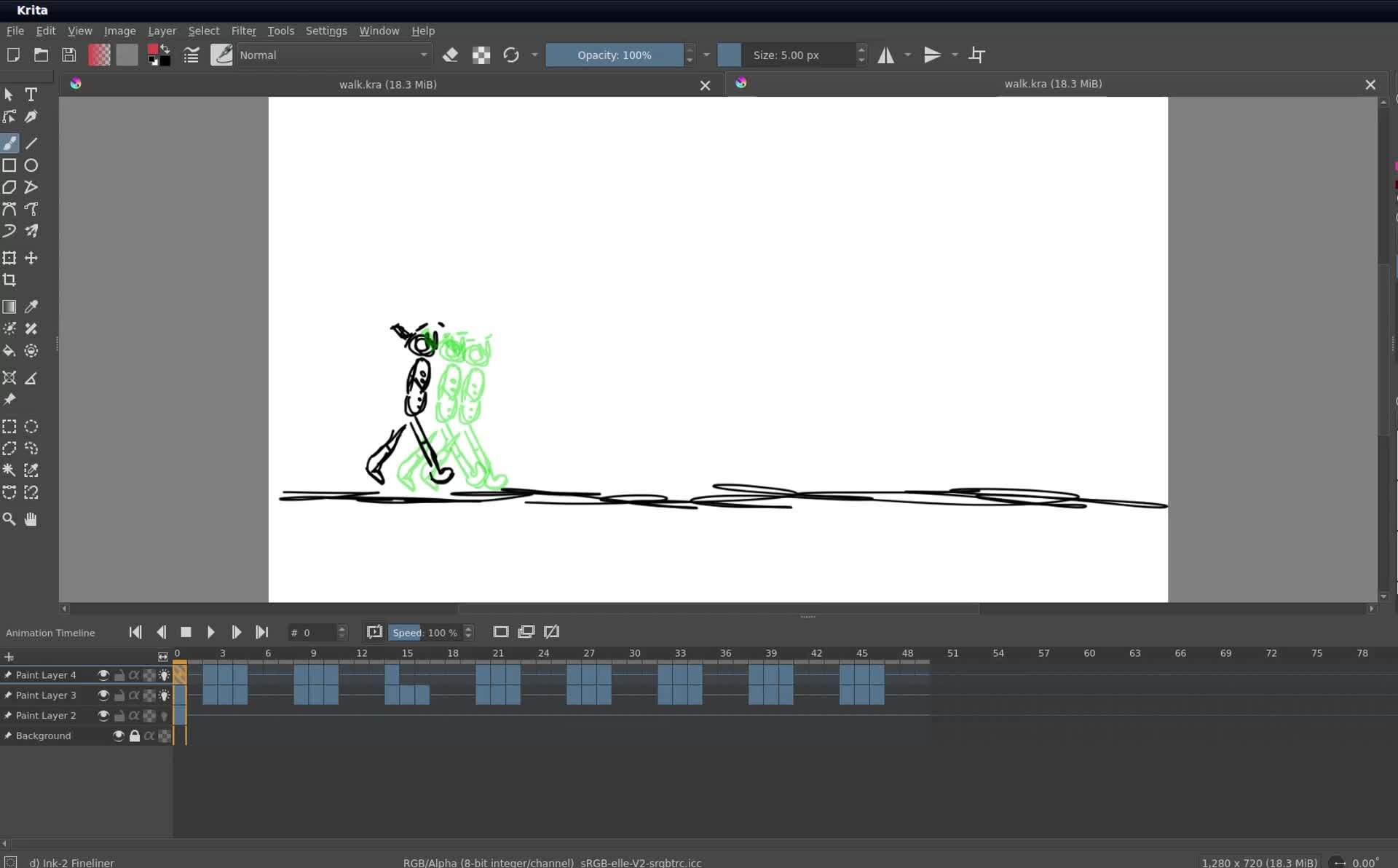The width and height of the screenshot is (1398, 868).
Task: Jump to the first frame
Action: pos(135,632)
